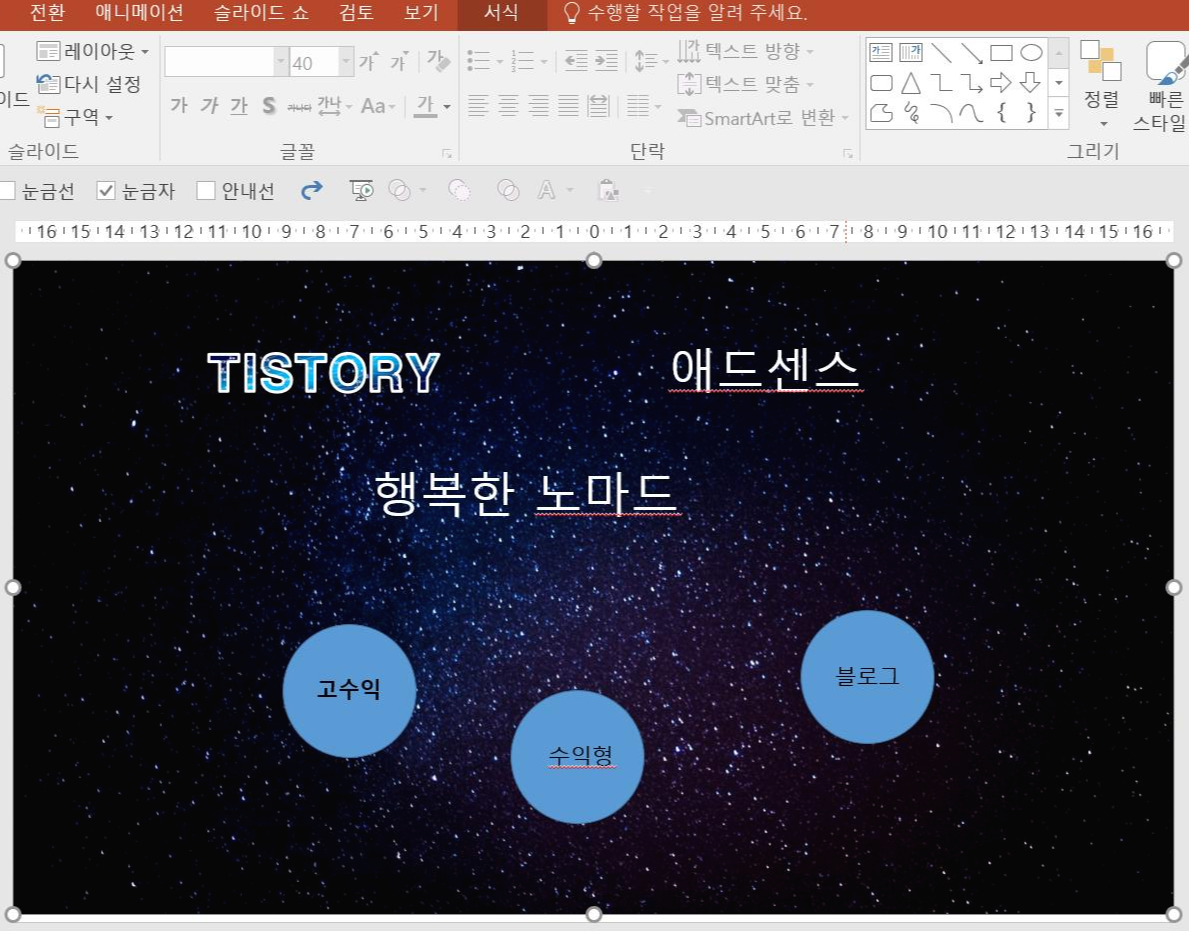The image size is (1189, 931).
Task: Pick the arc shape
Action: (x=941, y=113)
